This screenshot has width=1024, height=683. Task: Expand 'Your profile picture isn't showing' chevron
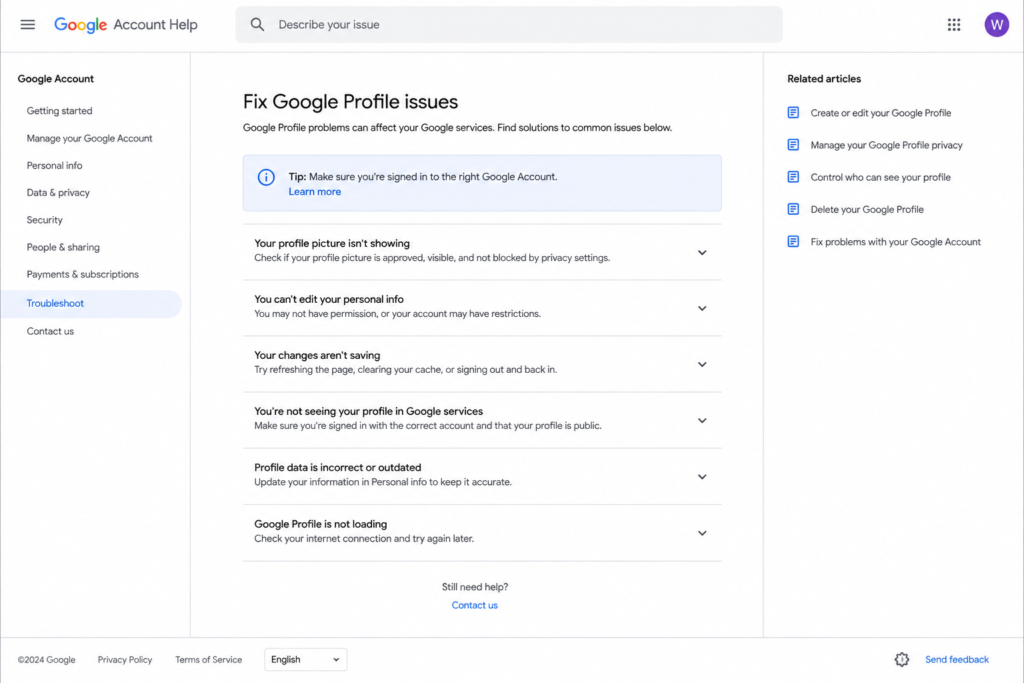click(x=702, y=253)
